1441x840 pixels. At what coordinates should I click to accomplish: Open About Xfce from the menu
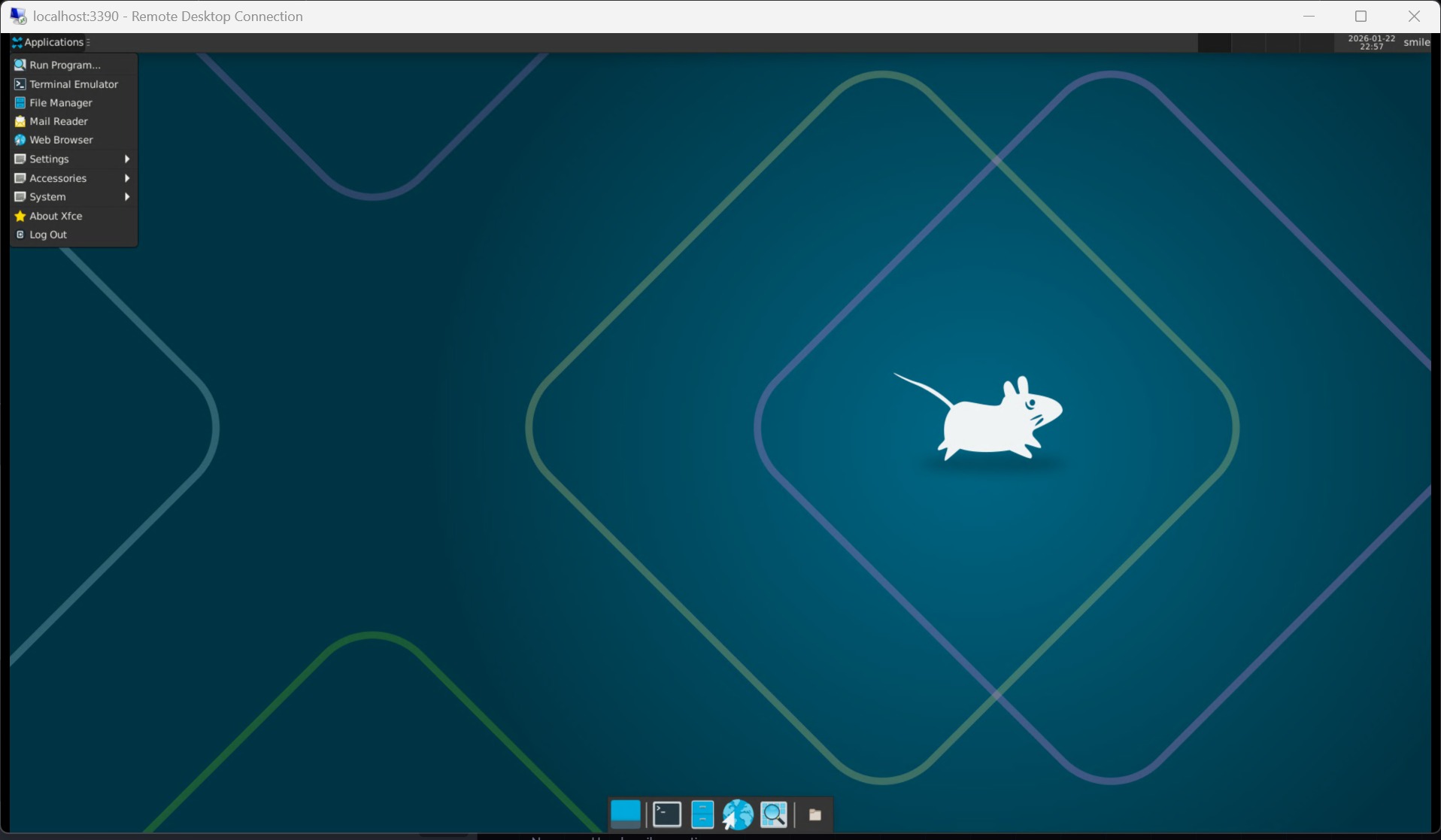coord(54,216)
